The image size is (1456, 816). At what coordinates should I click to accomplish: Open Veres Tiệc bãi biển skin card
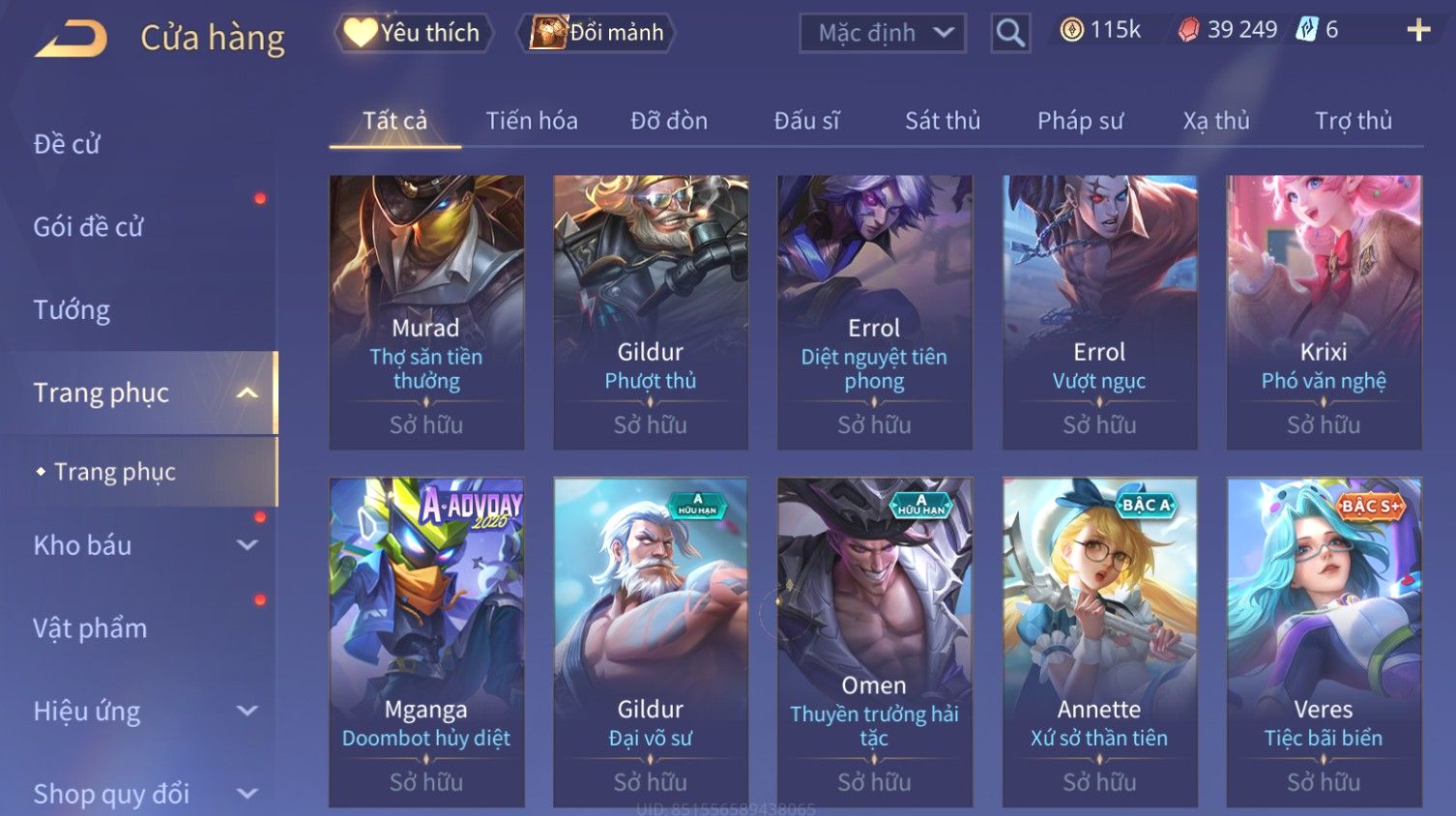(1324, 642)
